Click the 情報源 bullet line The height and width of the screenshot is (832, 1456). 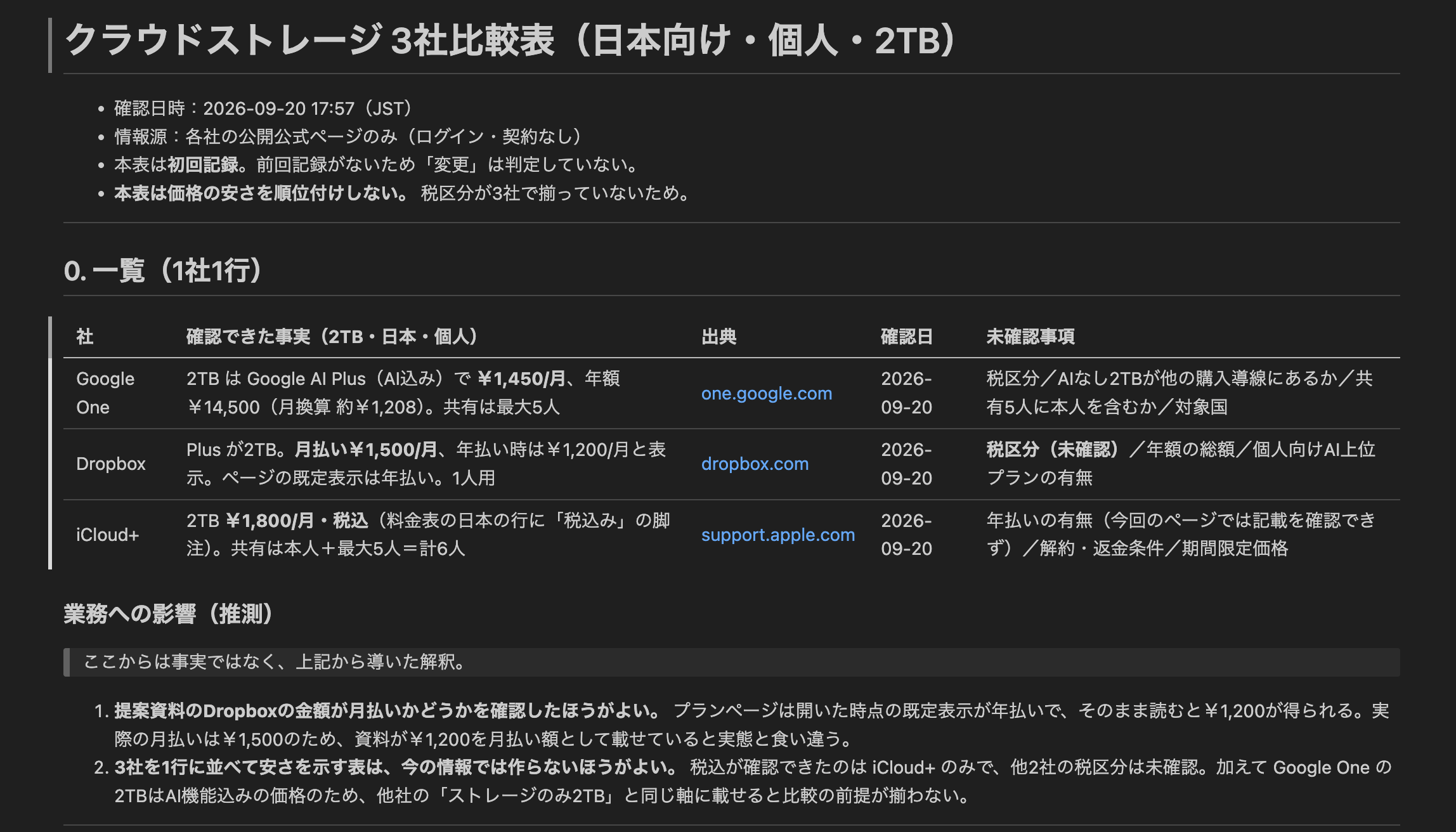point(348,136)
